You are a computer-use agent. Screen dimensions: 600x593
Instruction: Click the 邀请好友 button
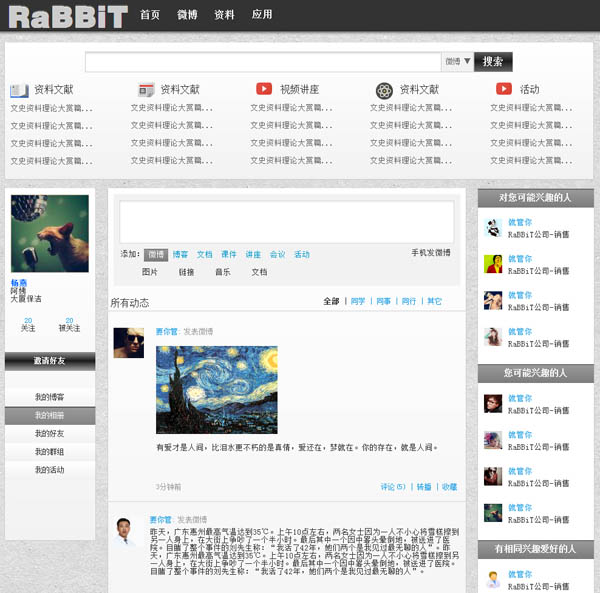50,361
